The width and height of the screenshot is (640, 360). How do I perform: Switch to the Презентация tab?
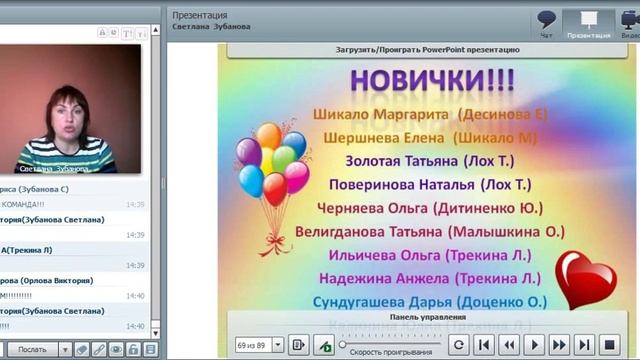click(589, 24)
